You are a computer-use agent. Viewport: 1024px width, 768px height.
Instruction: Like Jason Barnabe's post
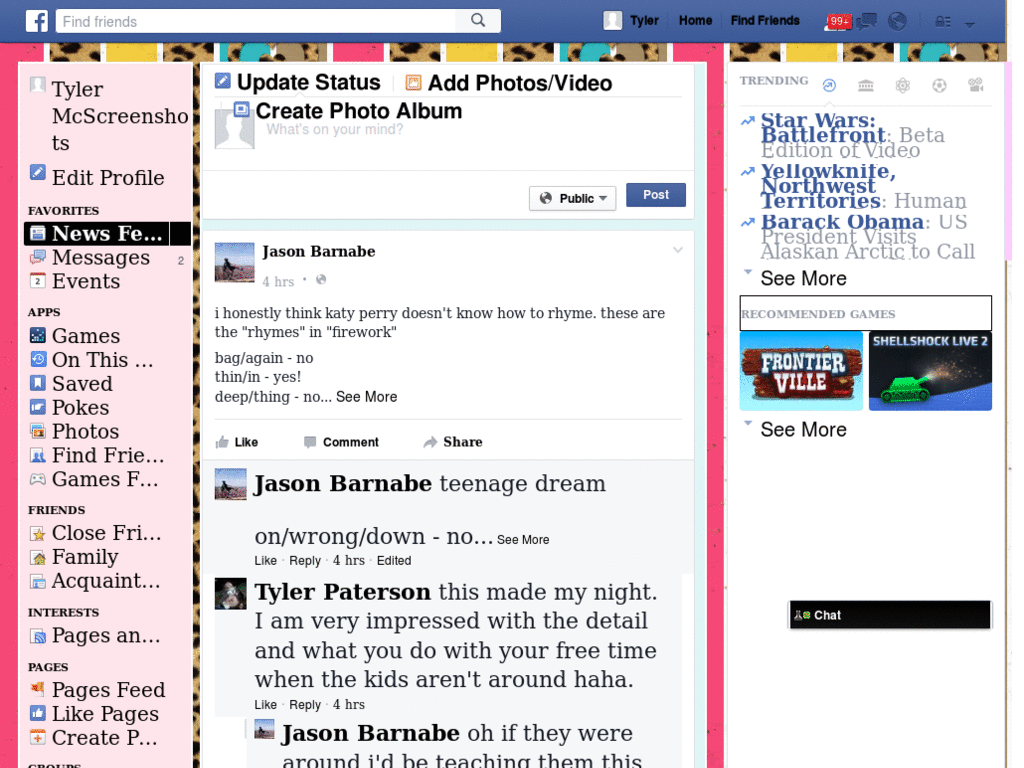[236, 442]
